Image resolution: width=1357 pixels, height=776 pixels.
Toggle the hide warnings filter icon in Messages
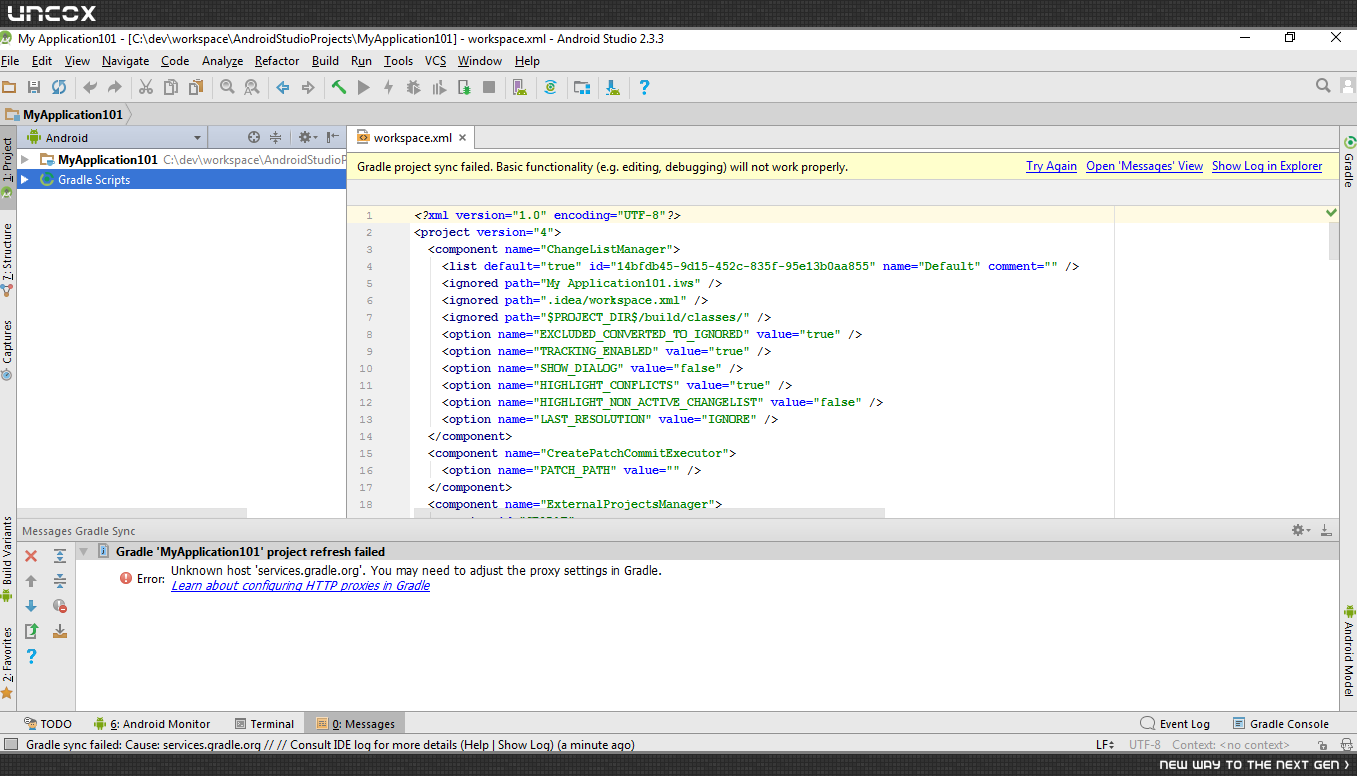click(60, 606)
